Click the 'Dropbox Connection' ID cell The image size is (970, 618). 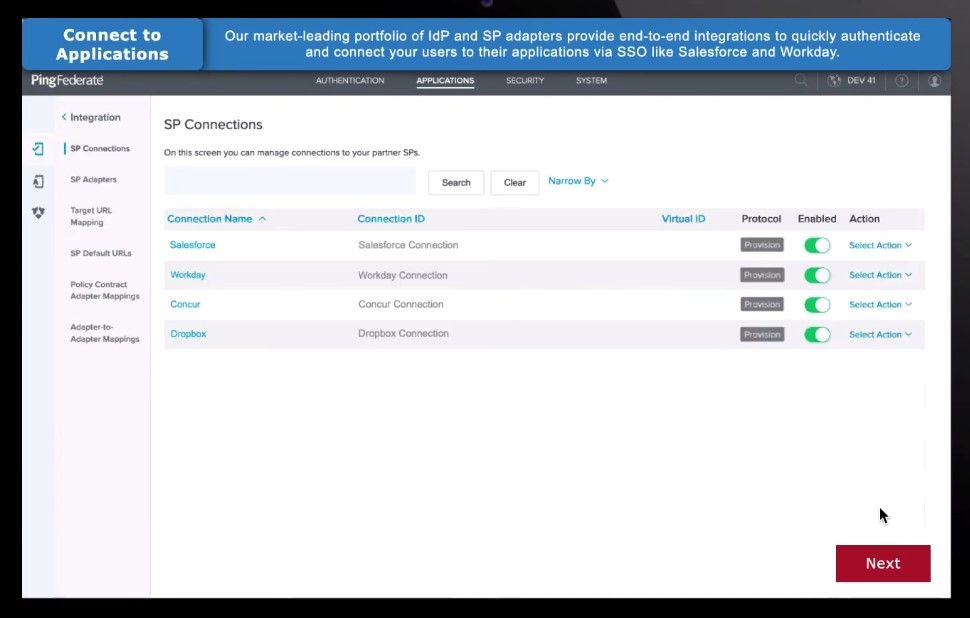coord(403,333)
